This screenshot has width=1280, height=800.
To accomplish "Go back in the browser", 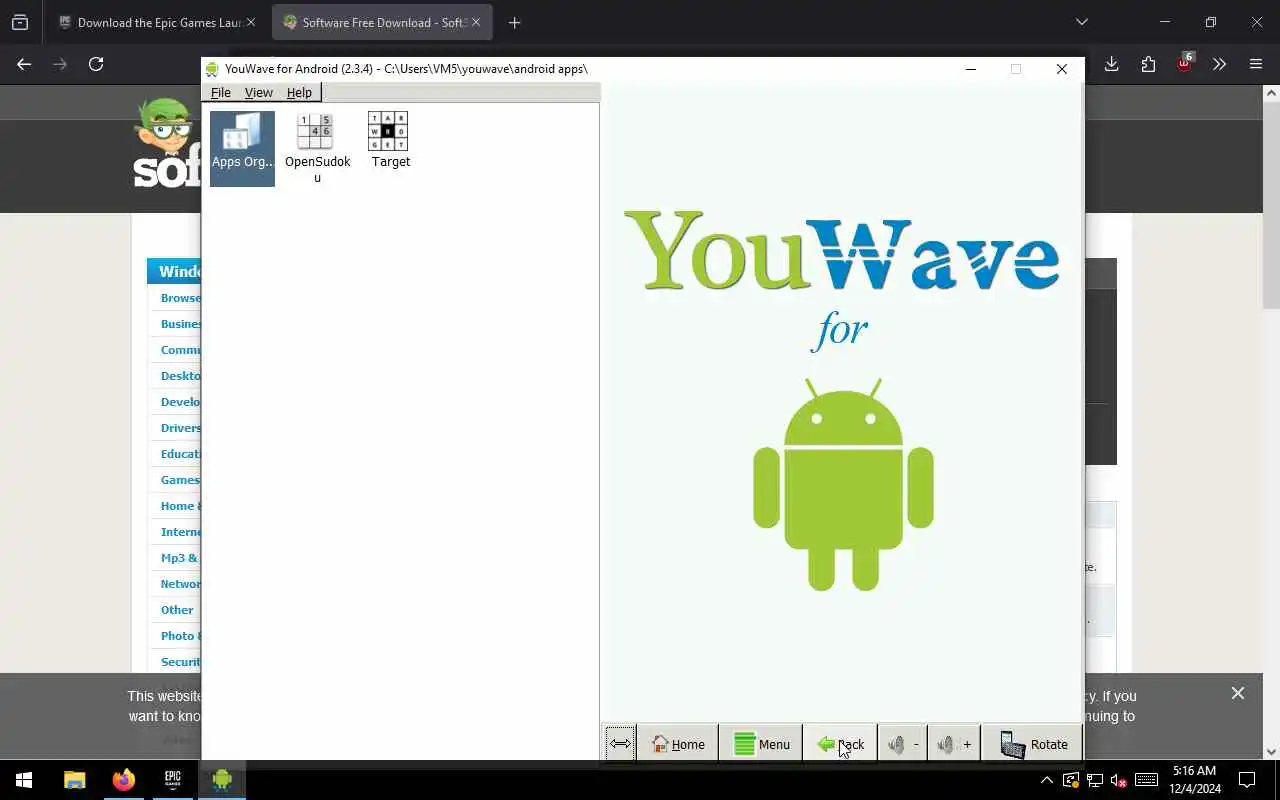I will click(x=24, y=64).
